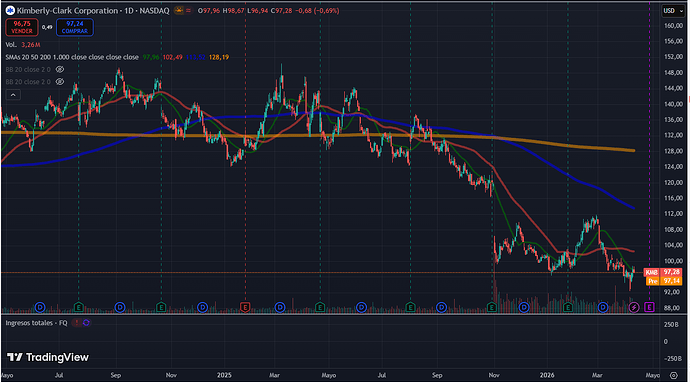Click earliest dividend D marker on chart
690x382 pixels.
(x=40, y=307)
